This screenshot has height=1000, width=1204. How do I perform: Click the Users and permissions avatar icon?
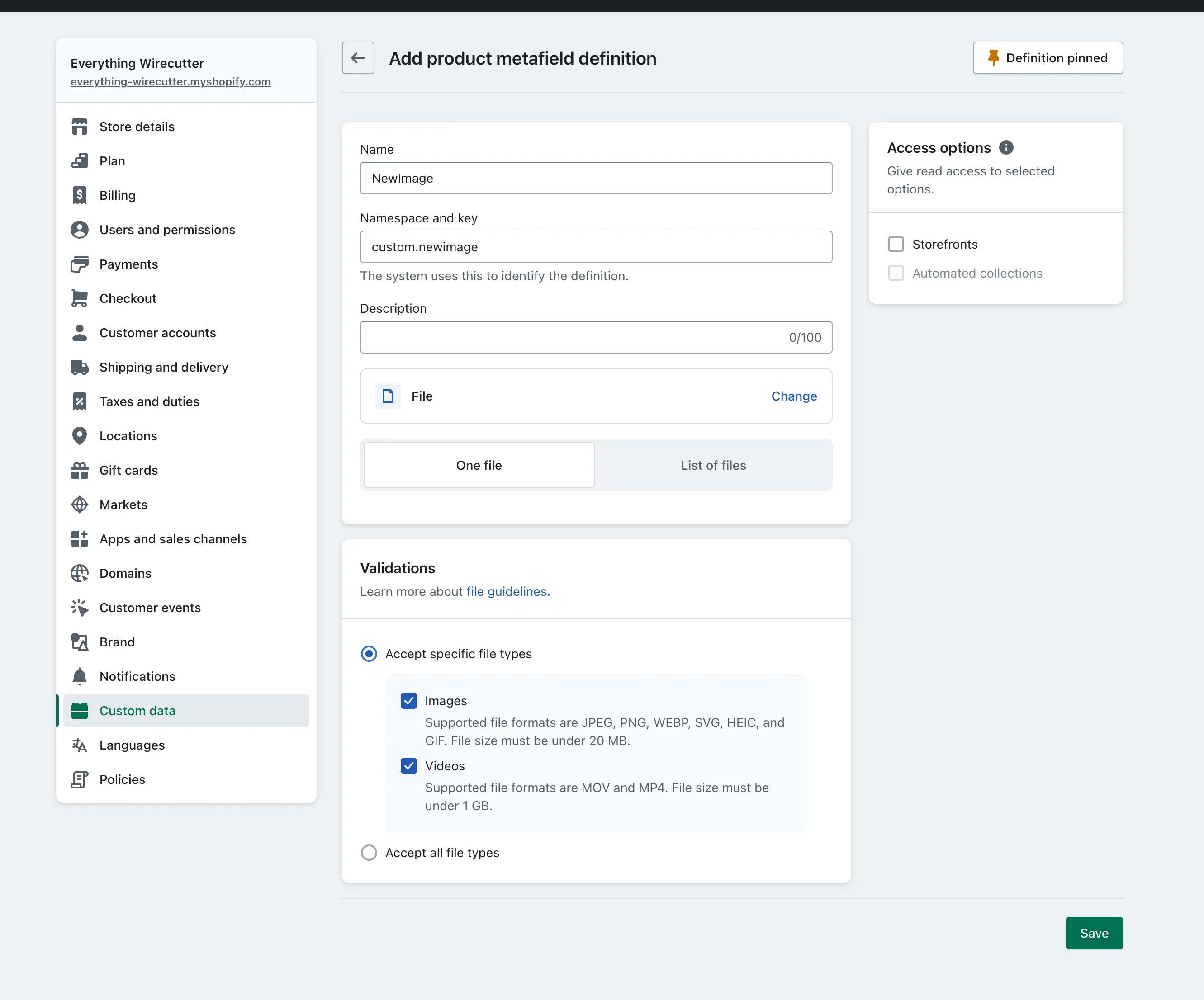click(80, 230)
